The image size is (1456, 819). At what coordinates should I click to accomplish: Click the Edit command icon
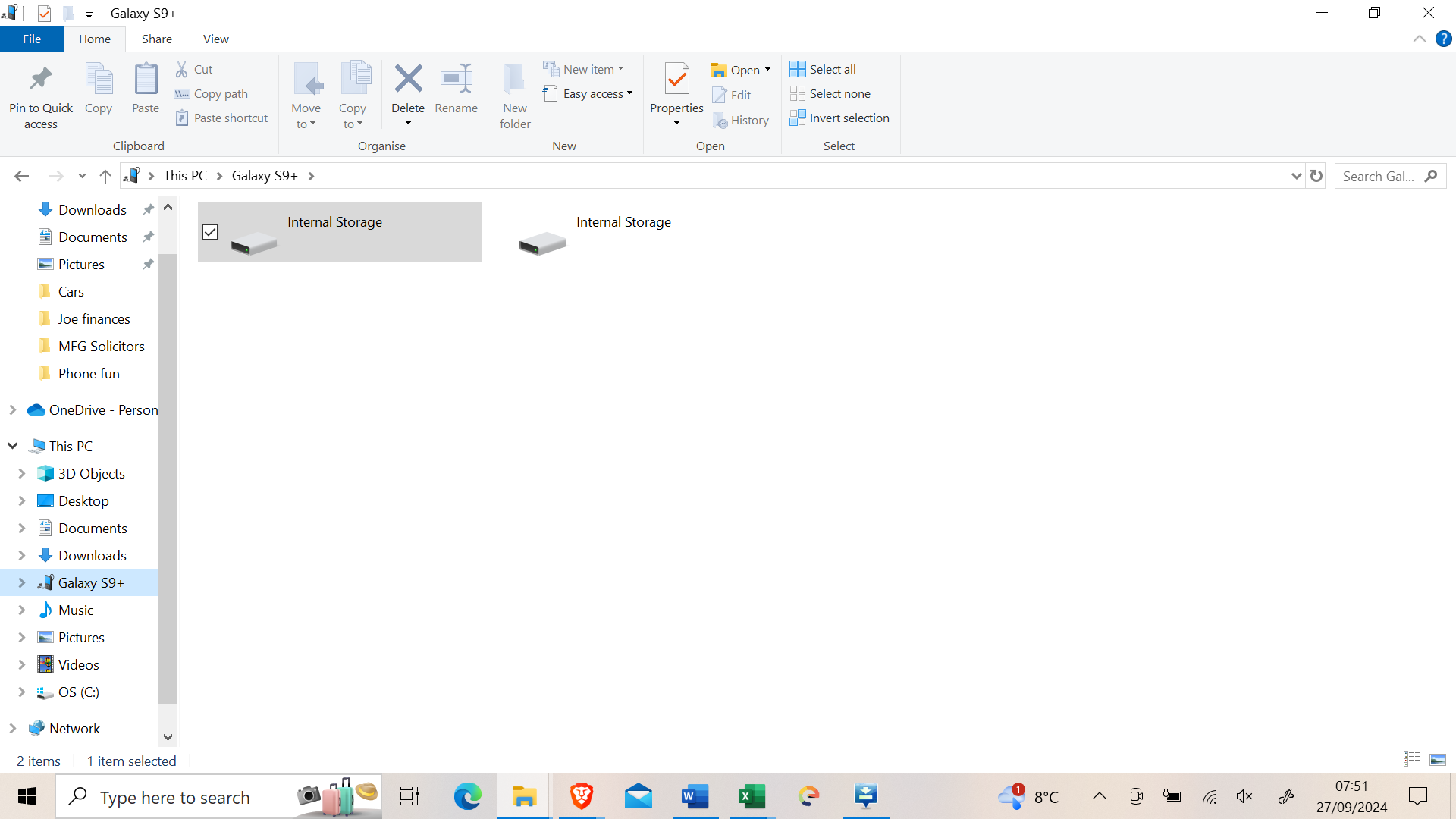click(719, 95)
